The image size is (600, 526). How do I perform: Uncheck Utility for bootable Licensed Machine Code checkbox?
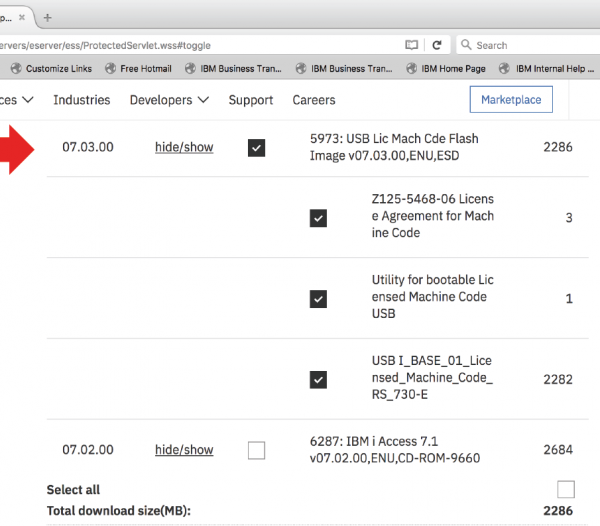318,299
